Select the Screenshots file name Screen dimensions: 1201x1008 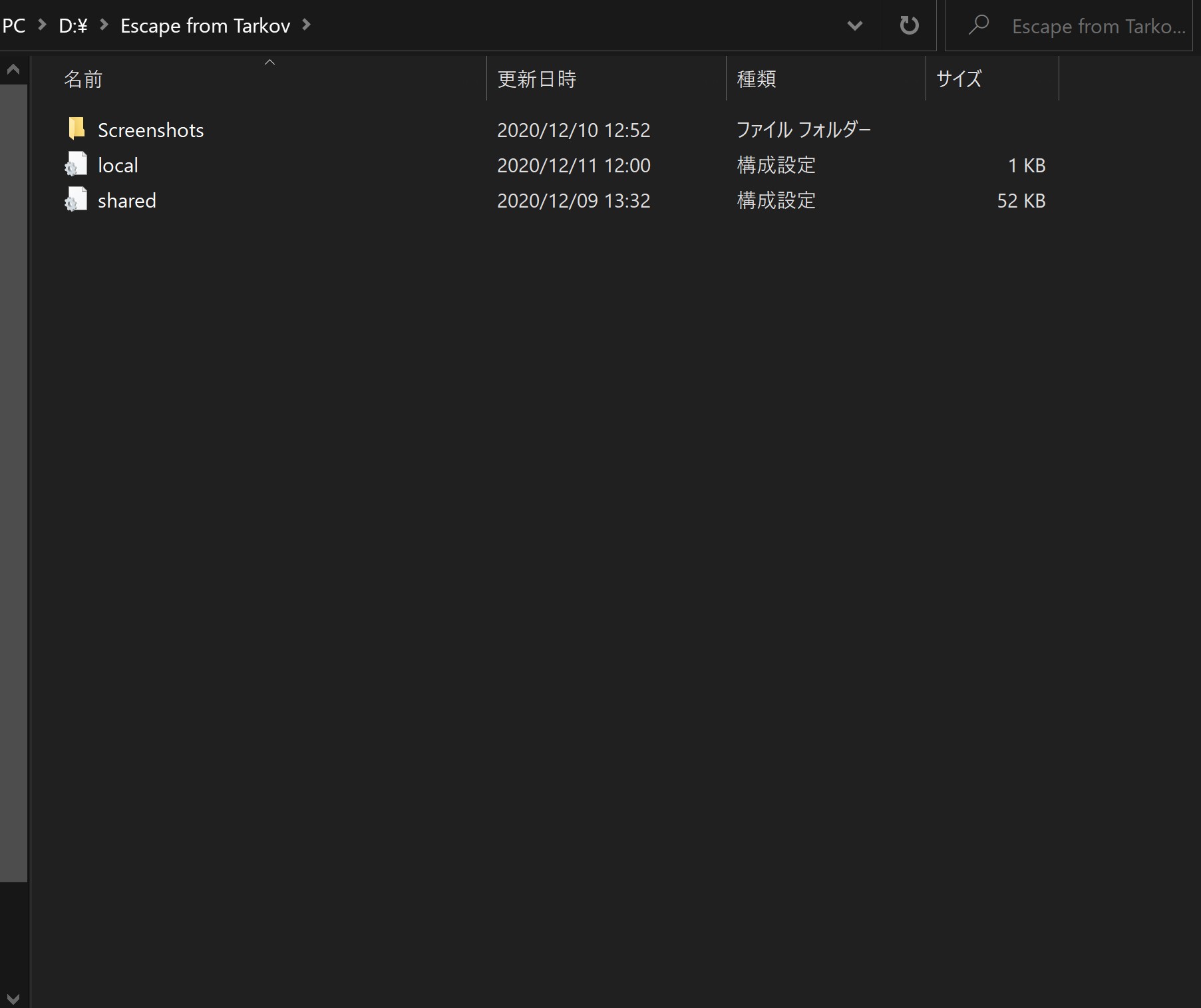click(150, 130)
